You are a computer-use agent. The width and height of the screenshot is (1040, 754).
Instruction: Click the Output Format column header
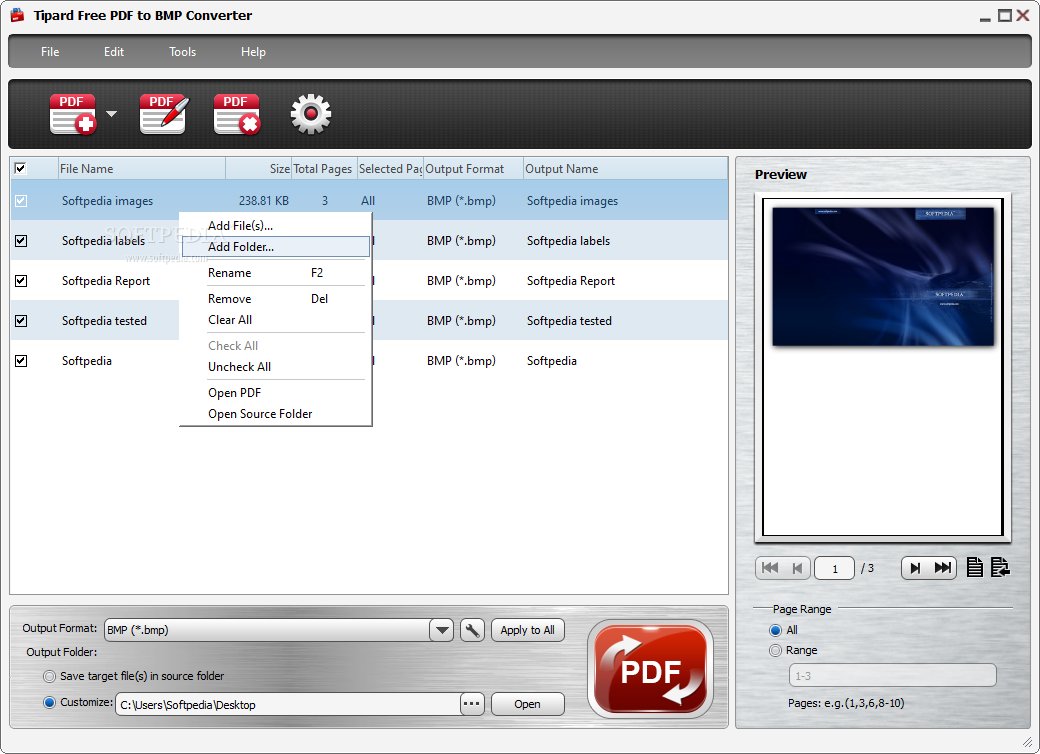(473, 168)
